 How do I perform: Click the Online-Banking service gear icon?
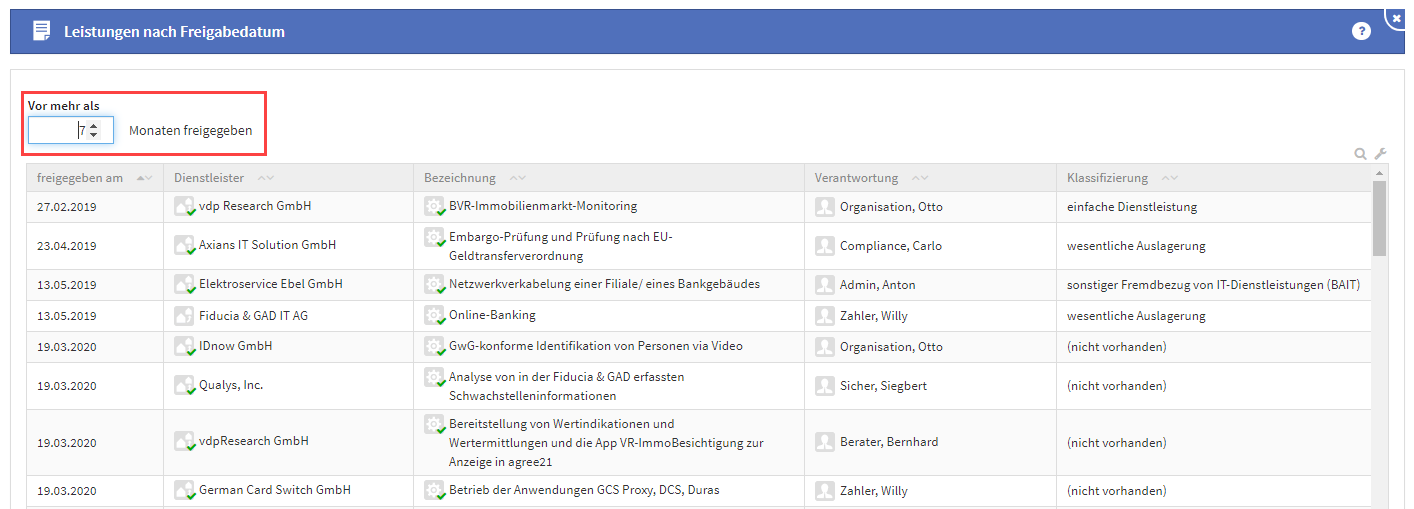(434, 316)
